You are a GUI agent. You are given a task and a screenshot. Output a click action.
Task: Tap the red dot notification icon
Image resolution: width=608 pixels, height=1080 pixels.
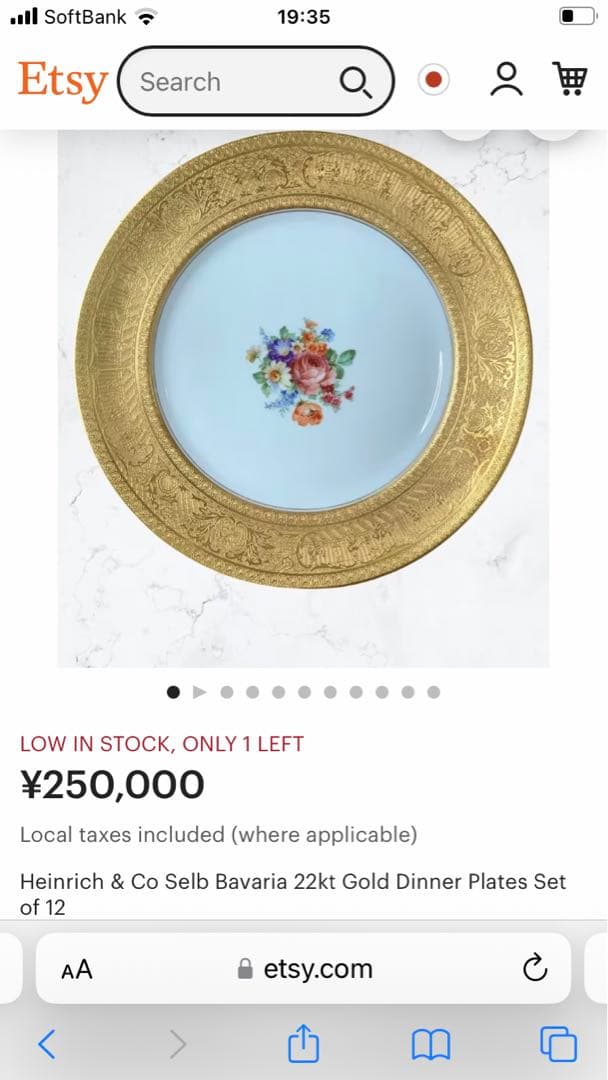click(433, 80)
